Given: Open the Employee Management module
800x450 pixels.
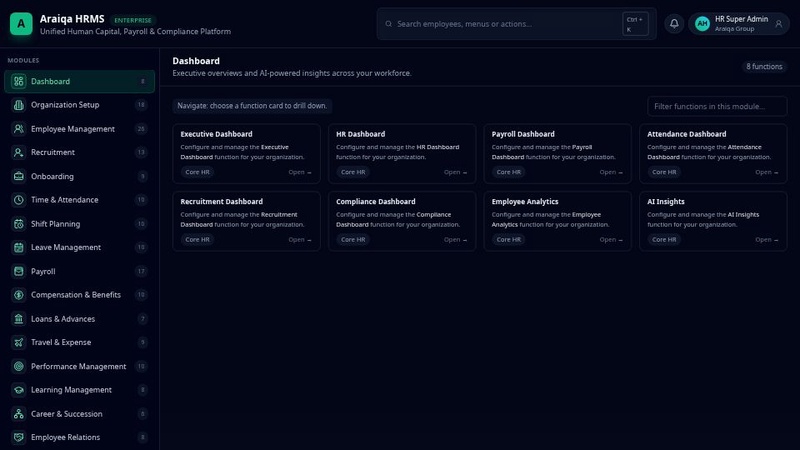Looking at the screenshot, I should [80, 129].
